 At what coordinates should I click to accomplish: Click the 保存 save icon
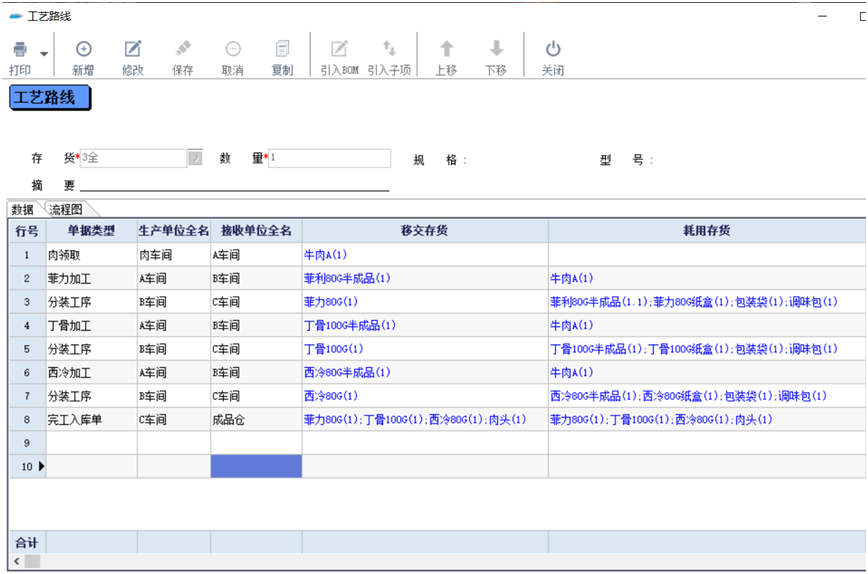pos(183,49)
